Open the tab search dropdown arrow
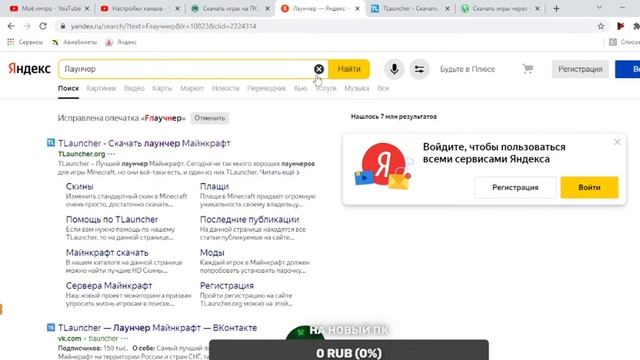 click(599, 8)
